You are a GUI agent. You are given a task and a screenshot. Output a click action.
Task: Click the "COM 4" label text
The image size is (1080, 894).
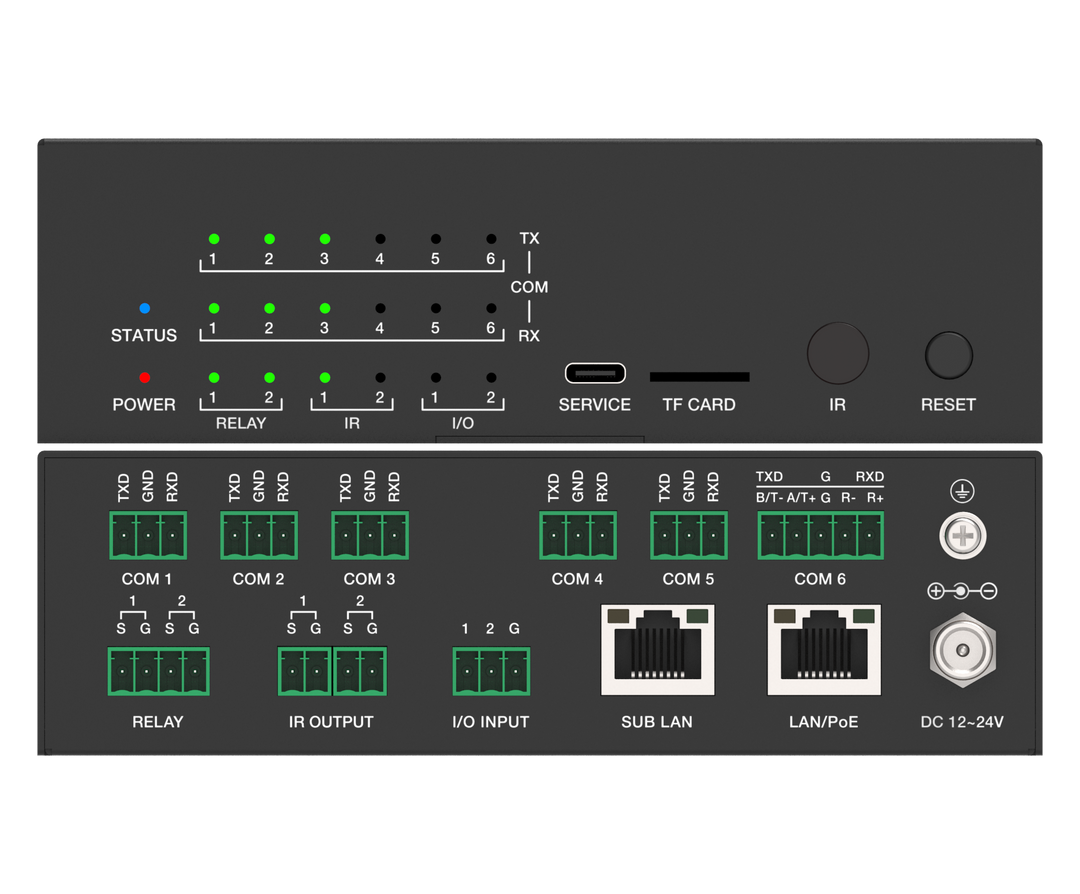[577, 579]
